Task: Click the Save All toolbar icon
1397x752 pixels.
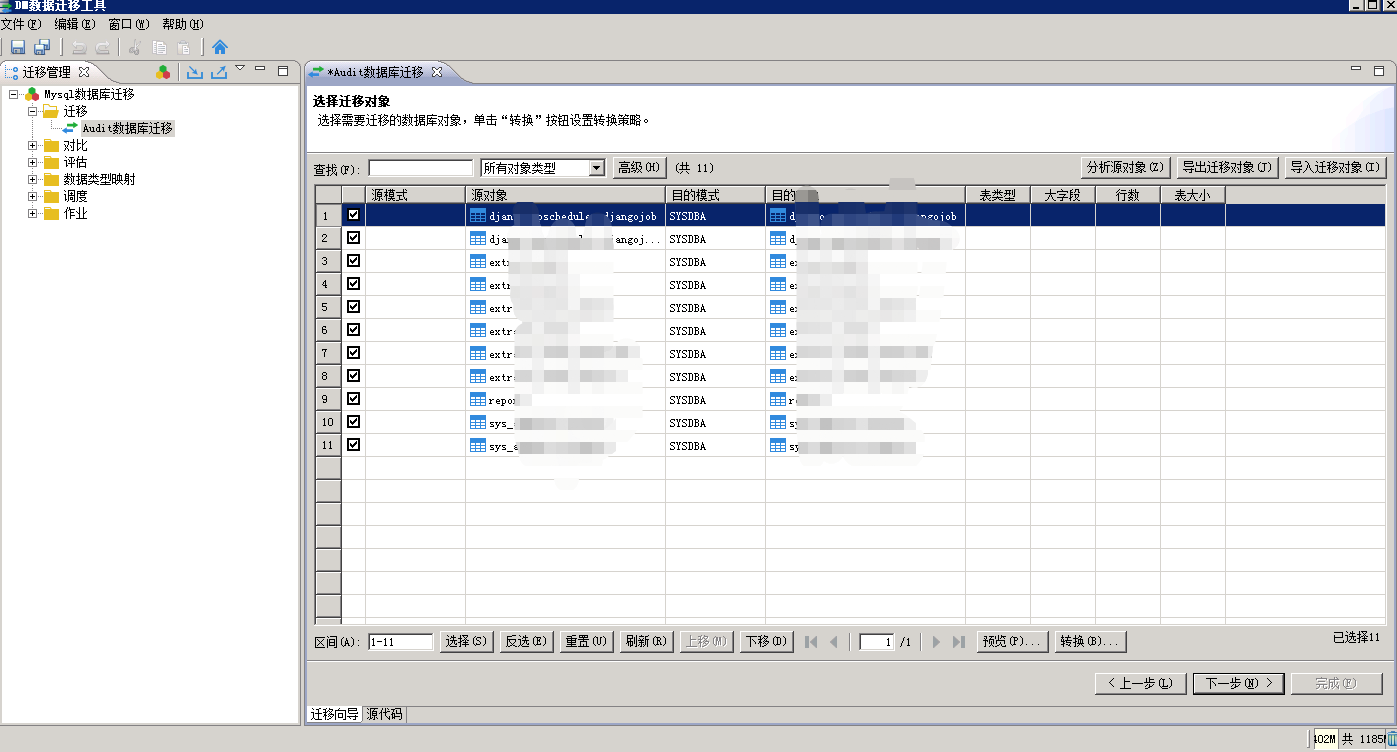Action: coord(42,47)
